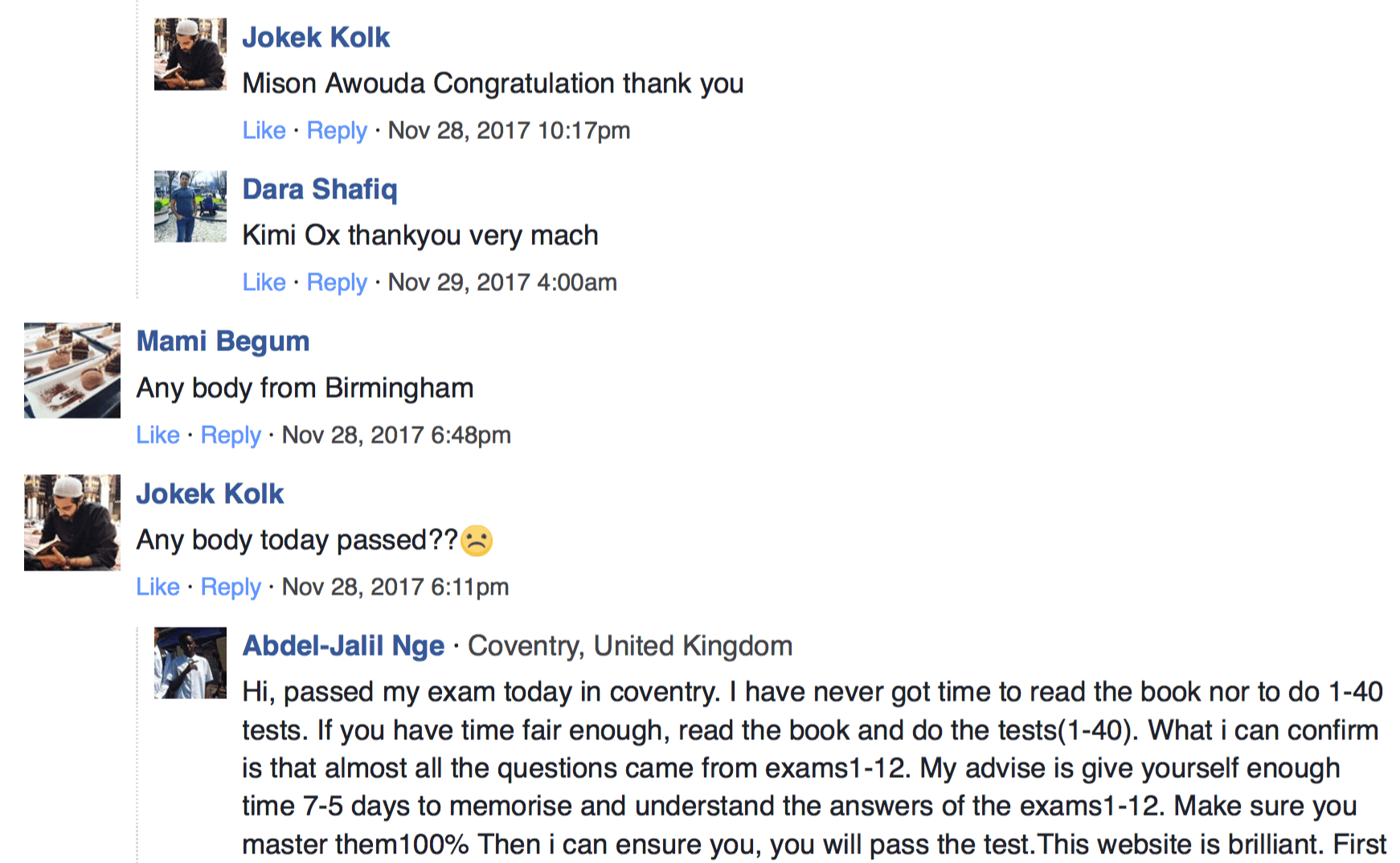The image size is (1400, 863).
Task: Click Jokek Kolk's avatar beside 'Any body today passed'
Action: (x=72, y=522)
